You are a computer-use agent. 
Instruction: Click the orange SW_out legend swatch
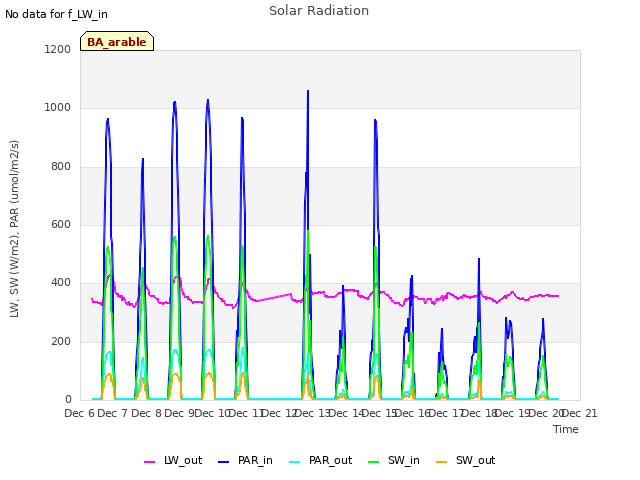tap(442, 462)
